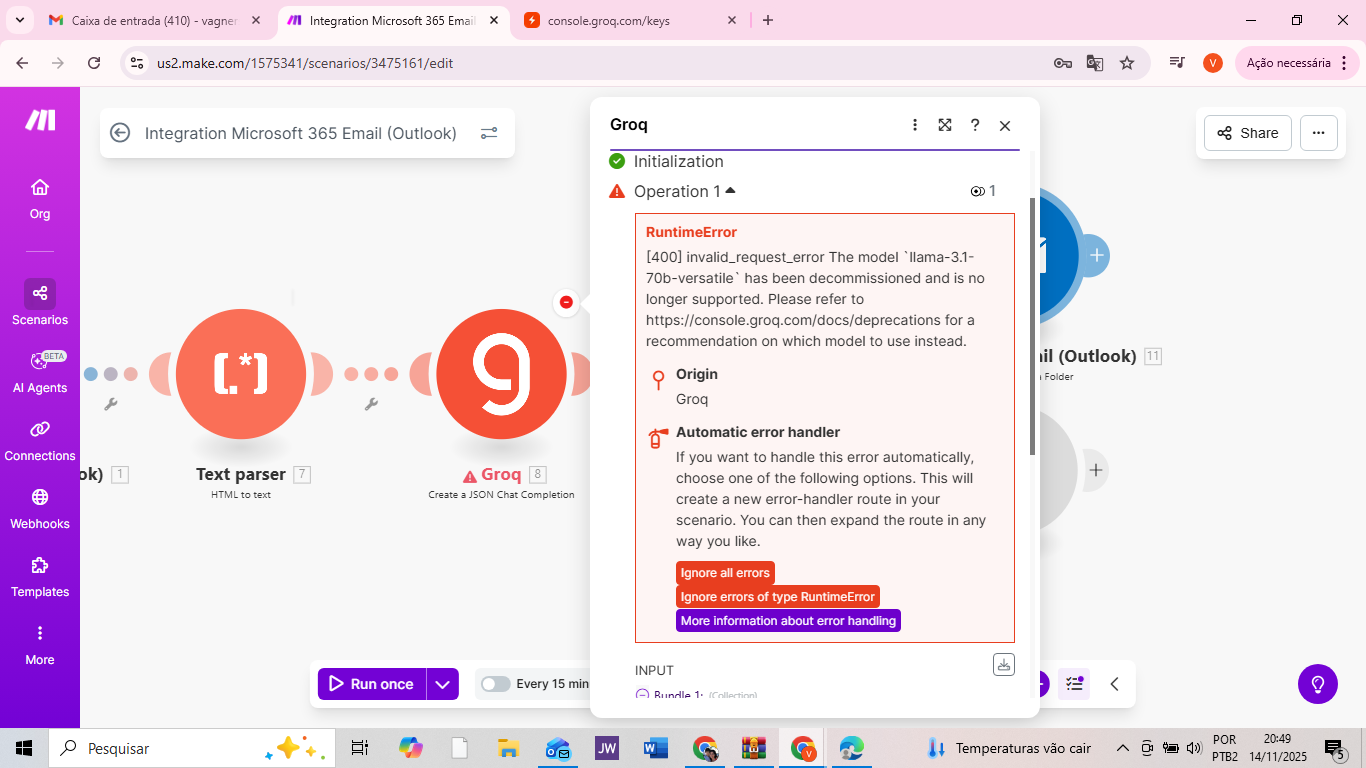
Task: Click the back arrow beside scenario name
Action: point(120,133)
